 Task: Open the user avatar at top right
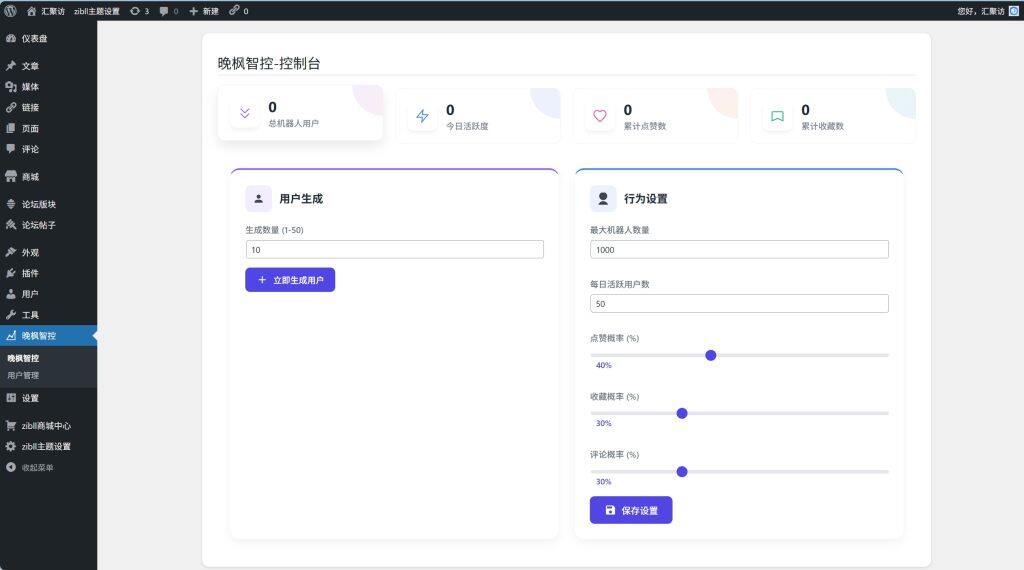pyautogui.click(x=1014, y=10)
